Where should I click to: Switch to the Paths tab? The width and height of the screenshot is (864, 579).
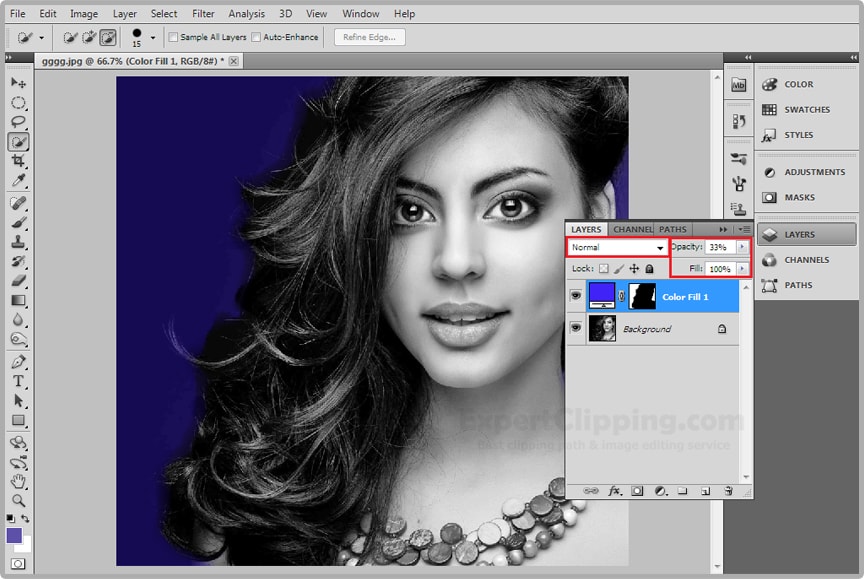(673, 229)
